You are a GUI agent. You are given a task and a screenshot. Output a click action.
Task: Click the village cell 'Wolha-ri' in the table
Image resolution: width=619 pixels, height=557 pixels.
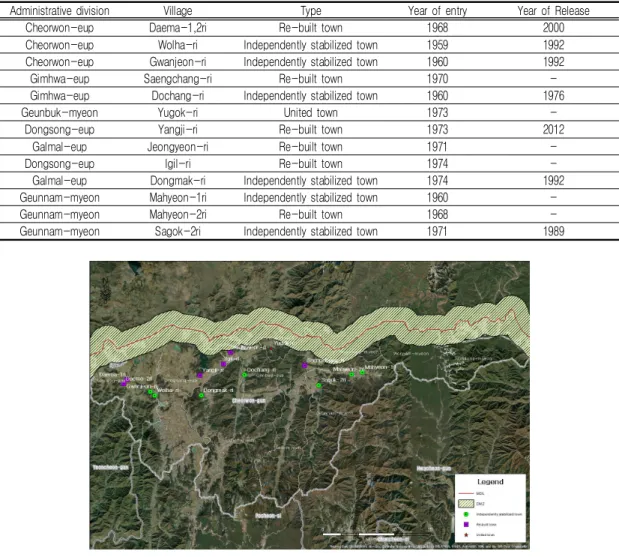point(178,45)
